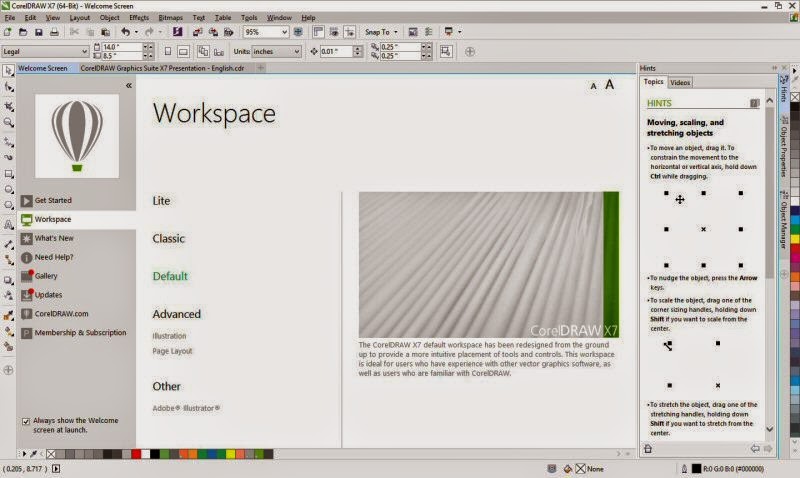The height and width of the screenshot is (478, 800).
Task: Select the Shape tool in the toolbox
Action: (x=8, y=88)
